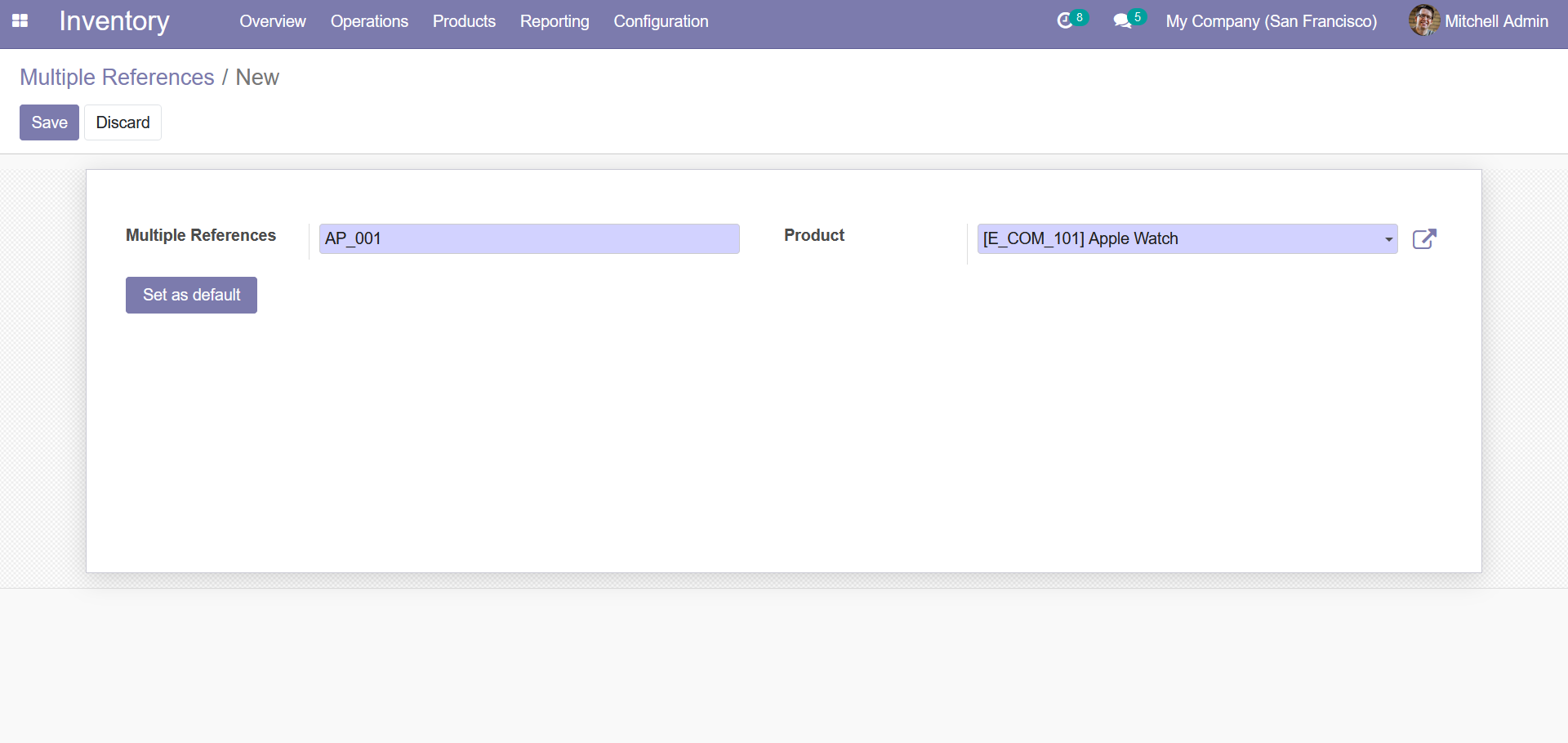Viewport: 1568px width, 743px height.
Task: Click Product field showing Apple Watch
Action: click(x=1187, y=238)
